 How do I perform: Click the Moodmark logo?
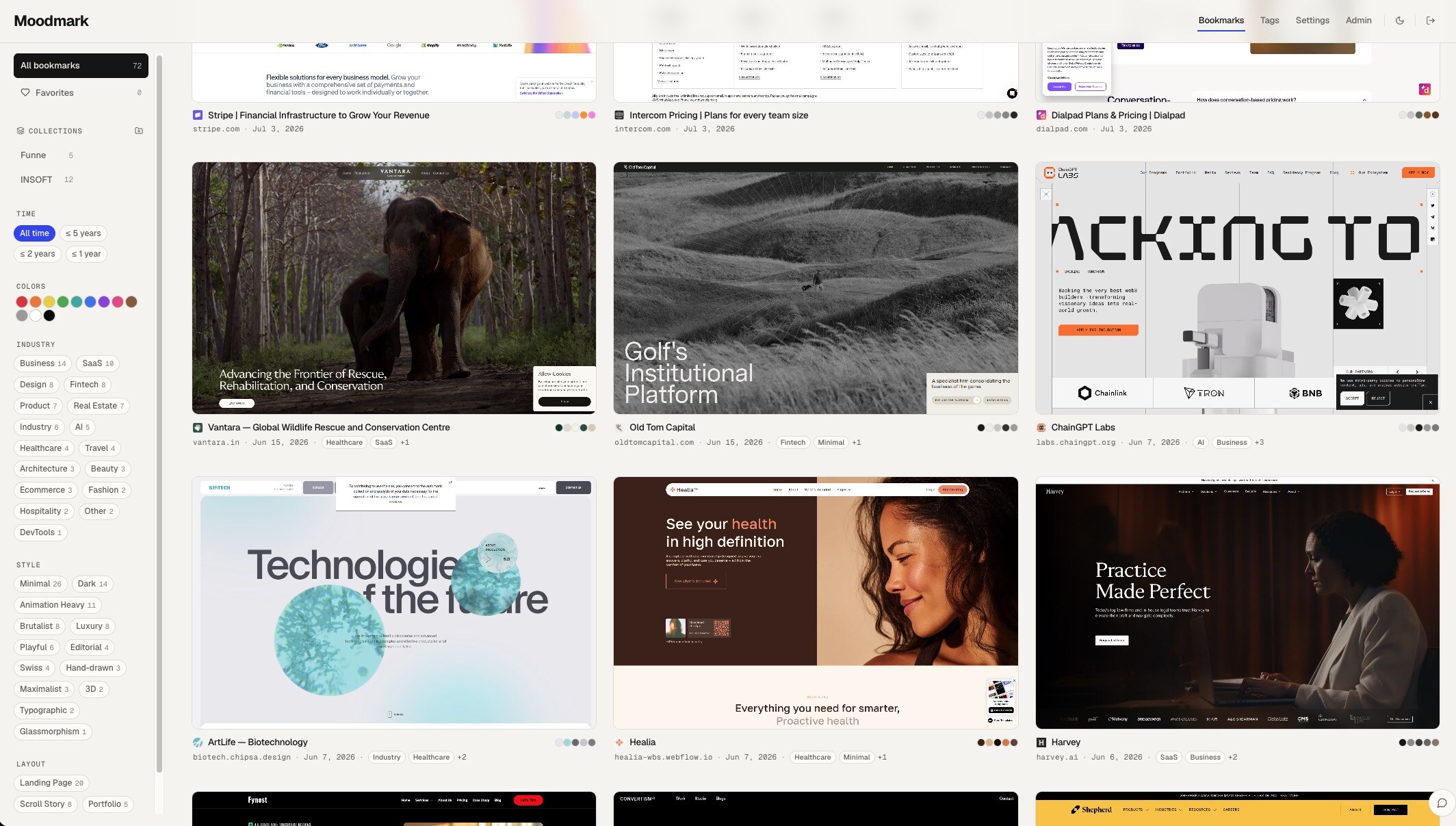51,21
